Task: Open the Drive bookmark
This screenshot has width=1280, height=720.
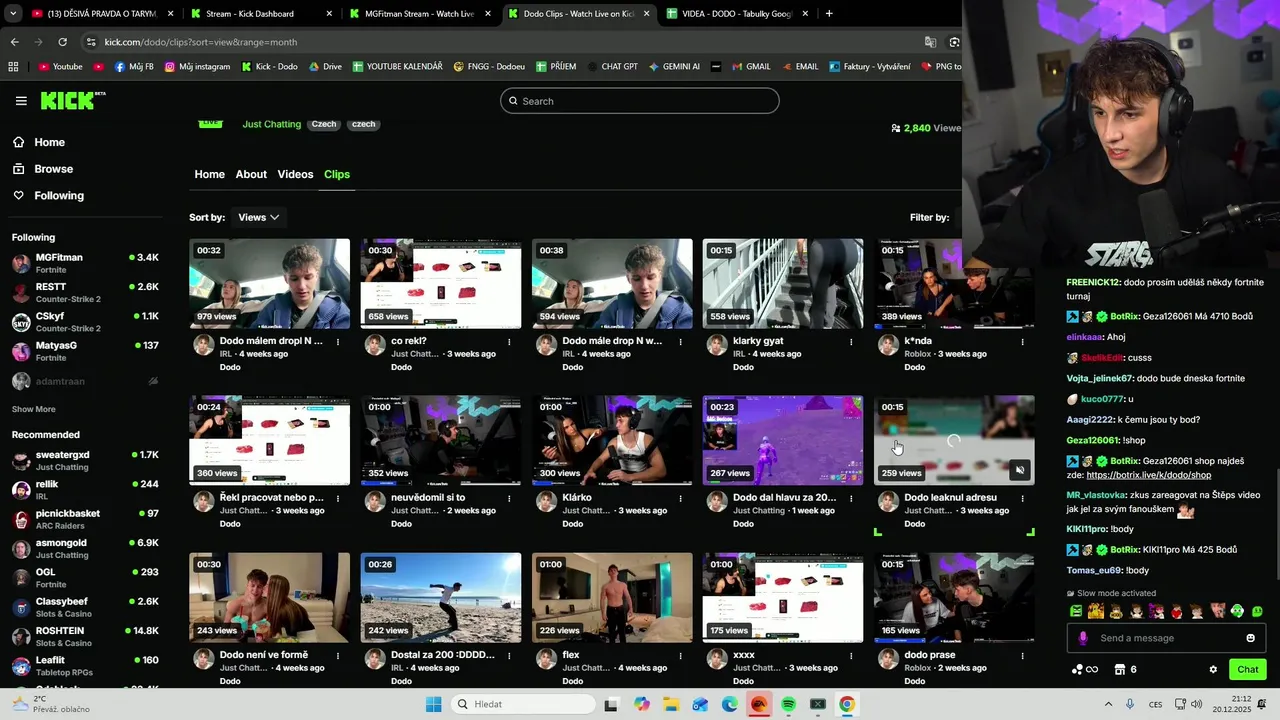Action: (325, 67)
